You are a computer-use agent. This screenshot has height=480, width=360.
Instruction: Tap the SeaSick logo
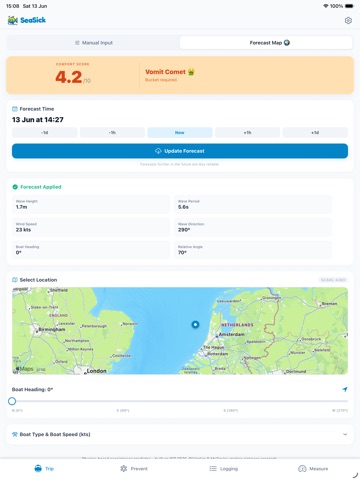(x=27, y=20)
